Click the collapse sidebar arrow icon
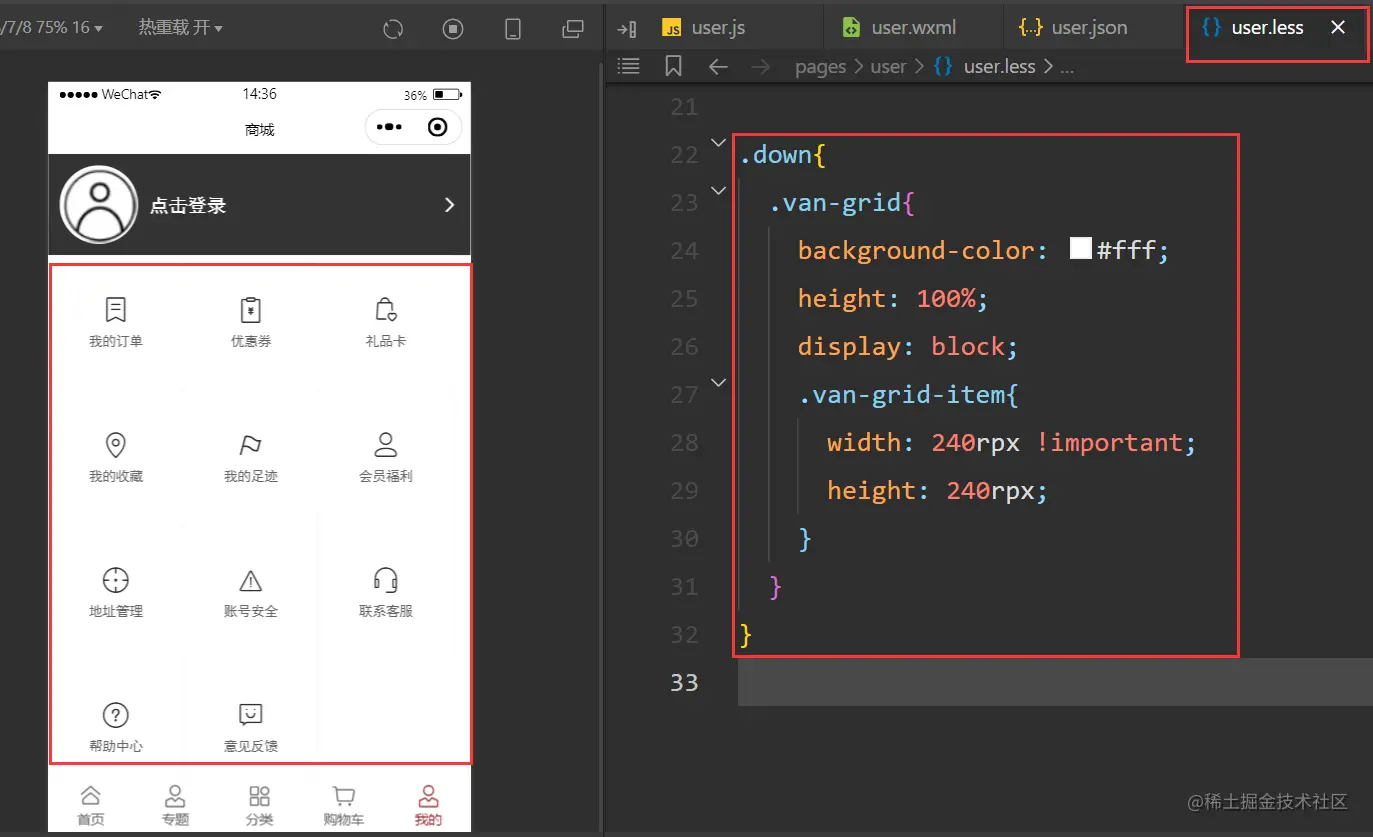Screen dimensions: 1373x837 pos(627,28)
